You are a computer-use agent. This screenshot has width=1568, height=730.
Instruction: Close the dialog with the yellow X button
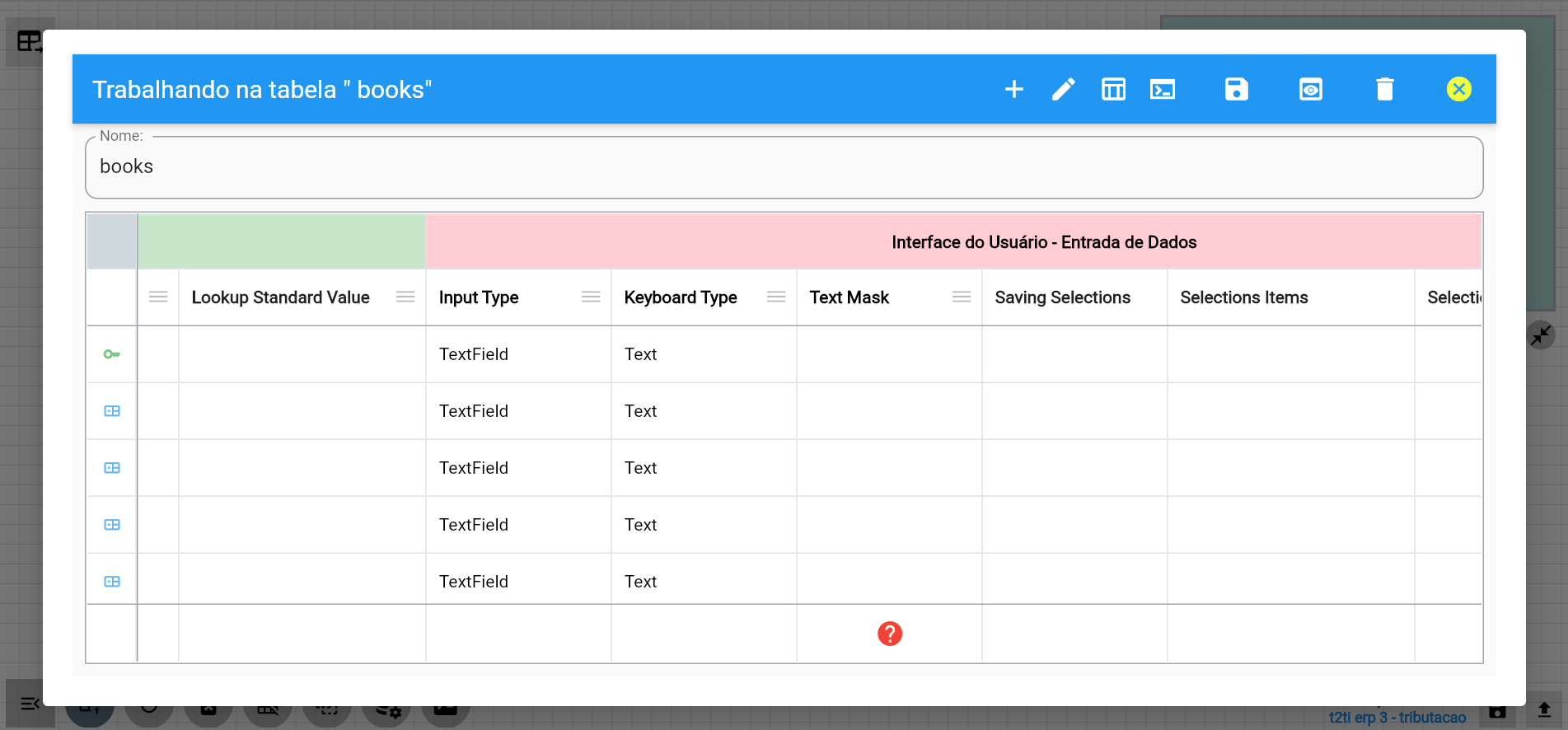[x=1459, y=89]
